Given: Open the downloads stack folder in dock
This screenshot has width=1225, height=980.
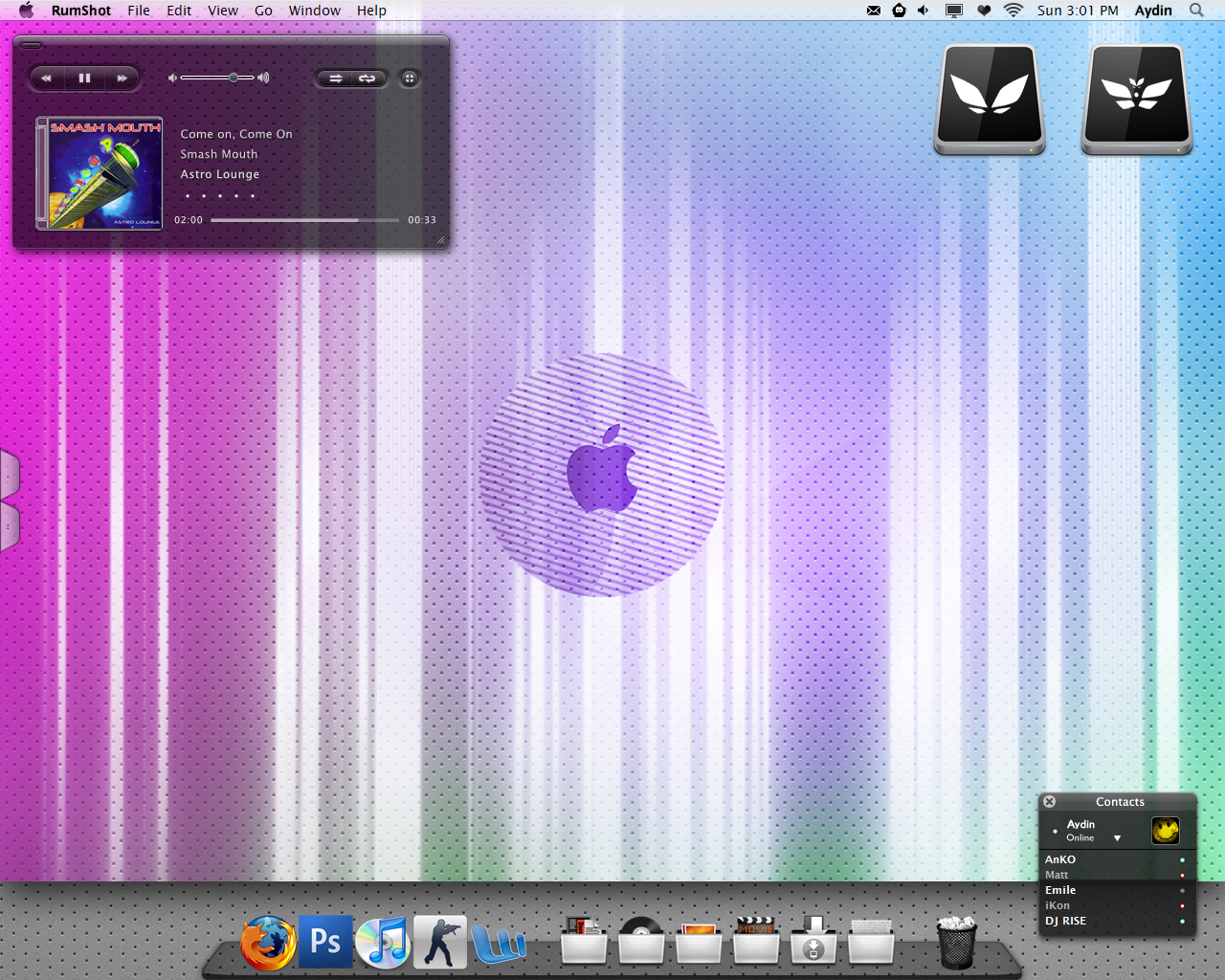Looking at the screenshot, I should pos(813,940).
